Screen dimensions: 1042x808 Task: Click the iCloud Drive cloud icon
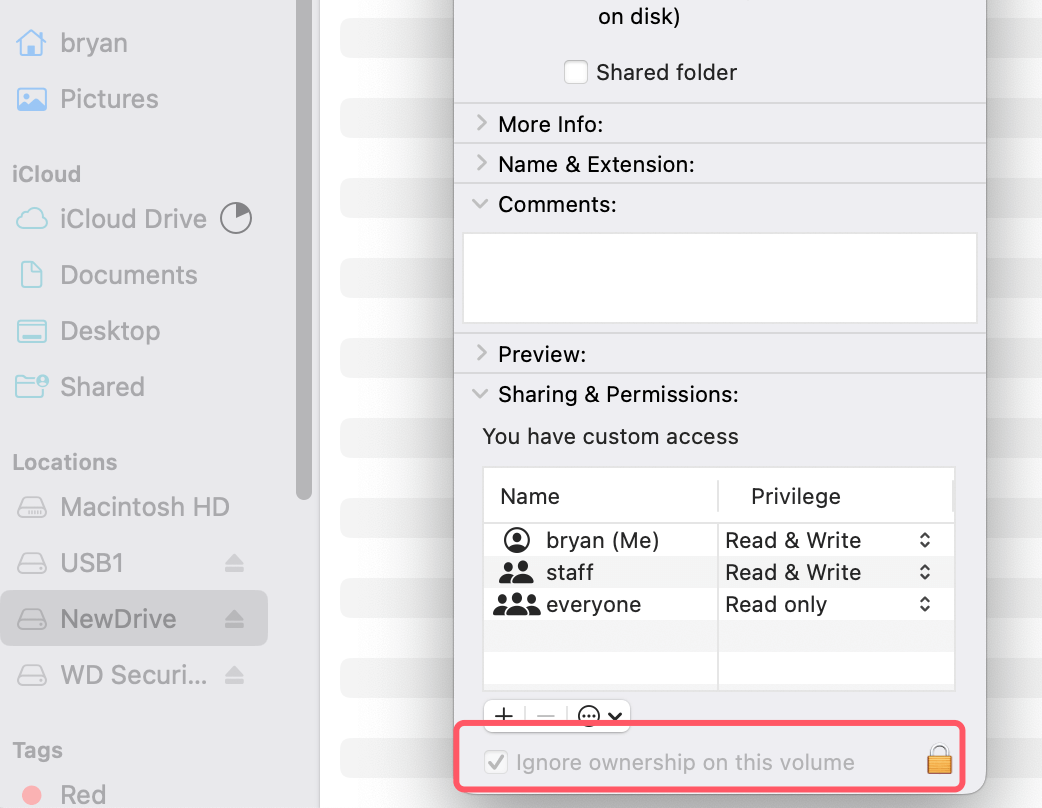click(34, 218)
